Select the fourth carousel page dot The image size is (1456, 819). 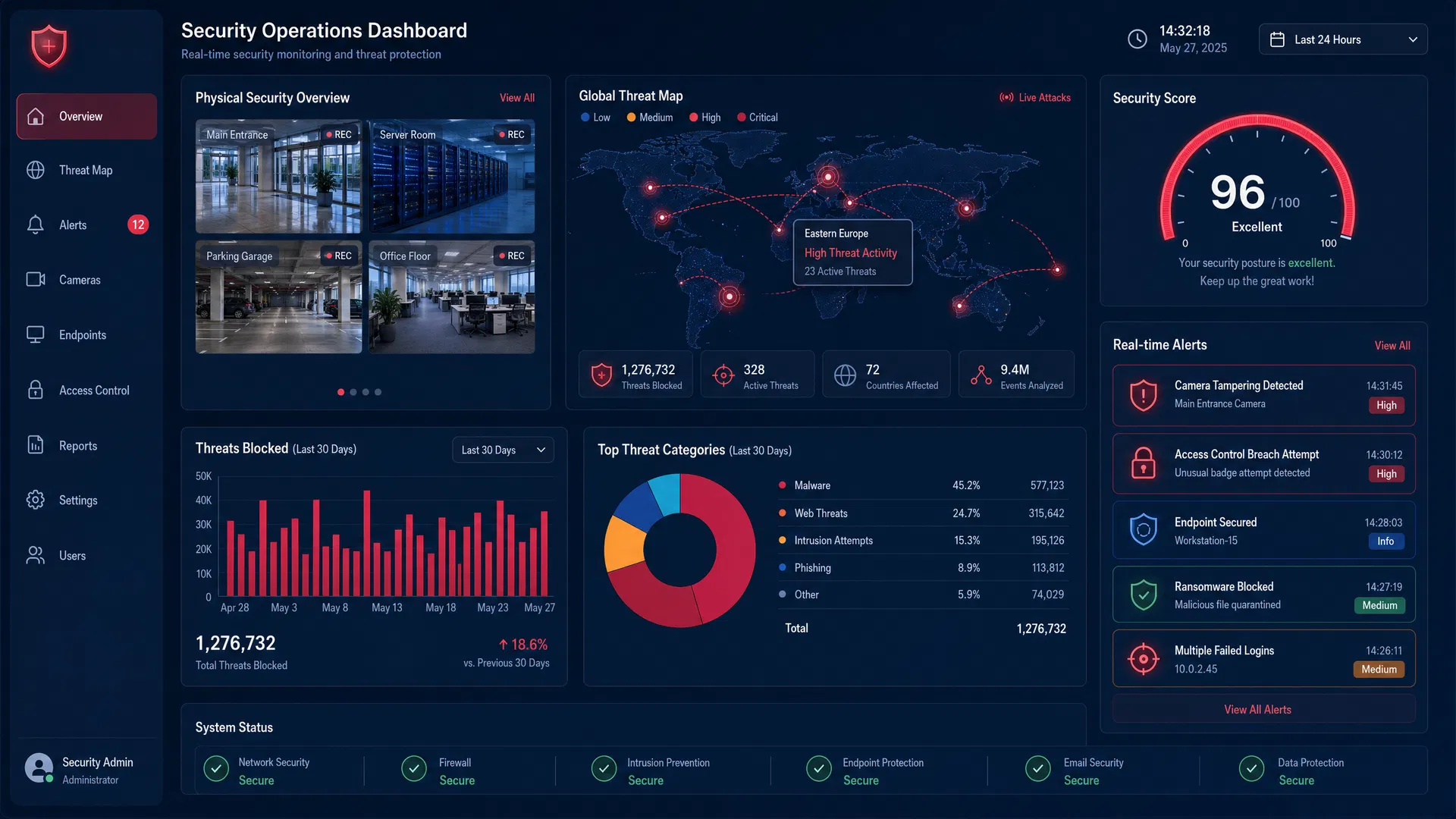[x=378, y=392]
